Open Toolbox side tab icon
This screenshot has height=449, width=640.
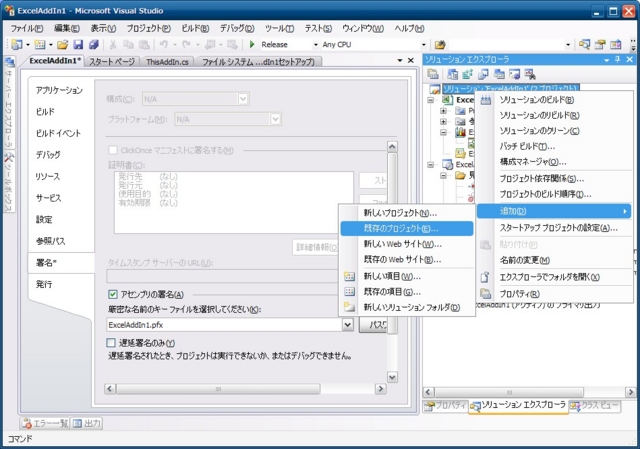pyautogui.click(x=9, y=157)
